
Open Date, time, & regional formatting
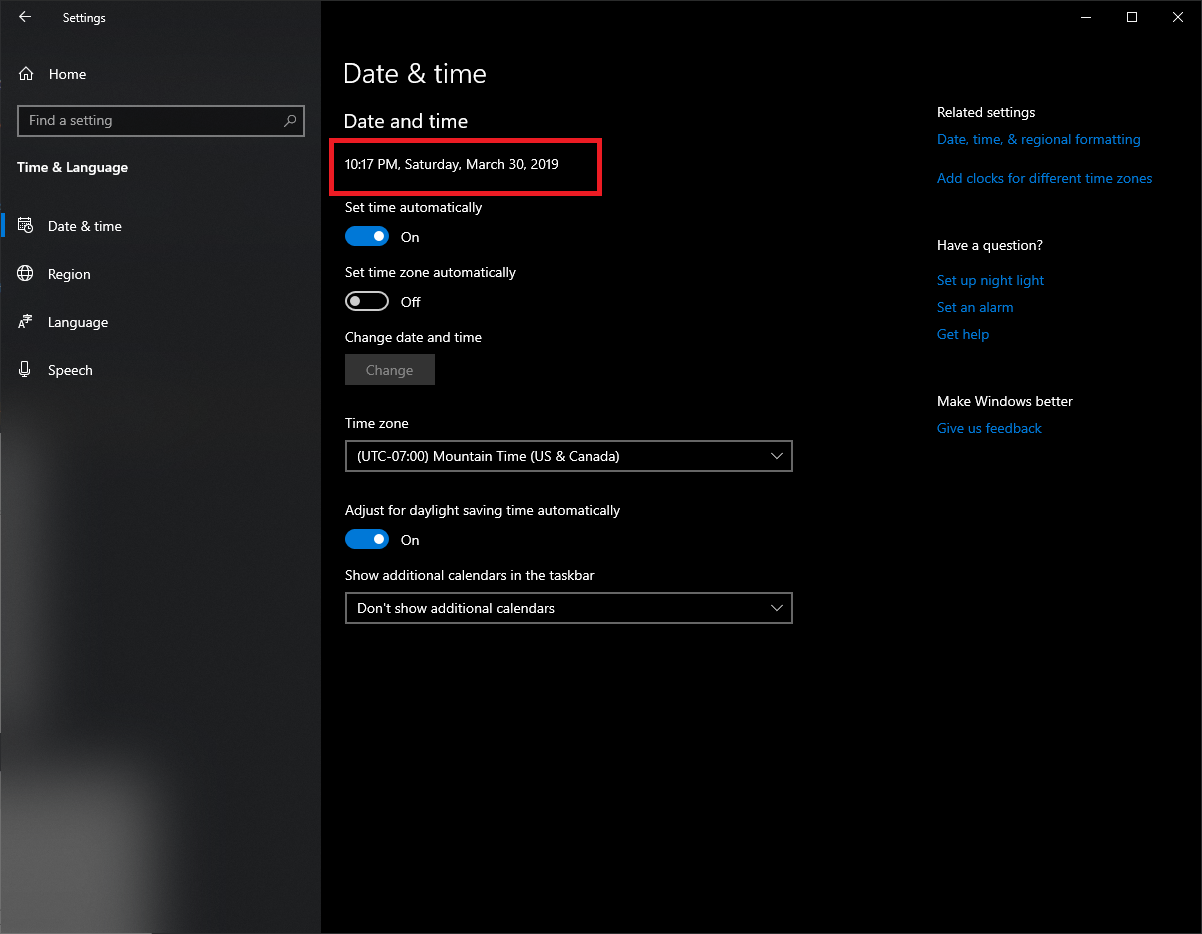tap(1038, 140)
